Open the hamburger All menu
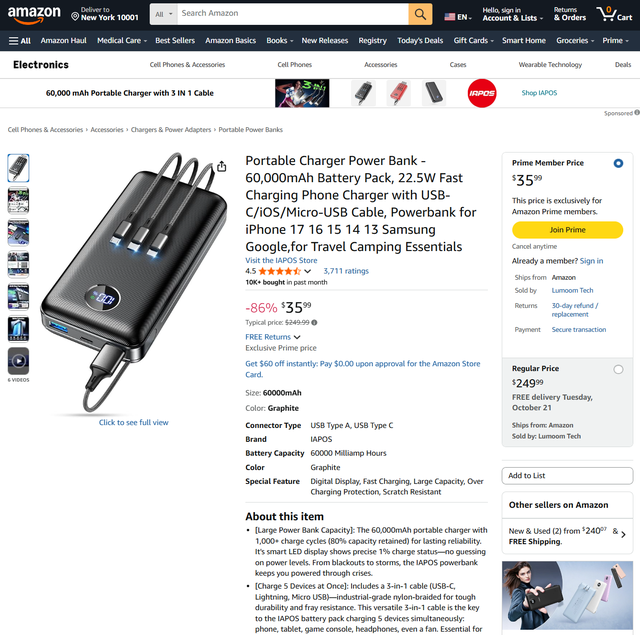640x635 pixels. point(20,41)
